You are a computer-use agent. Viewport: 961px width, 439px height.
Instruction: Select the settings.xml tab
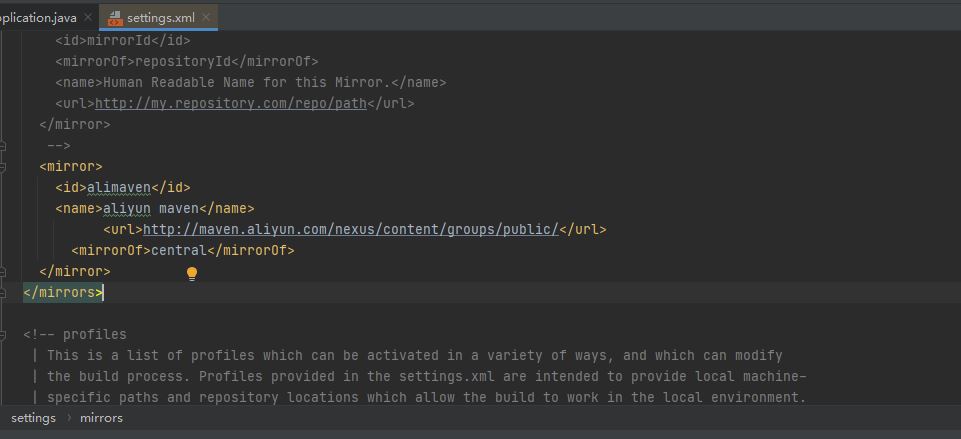(x=160, y=18)
